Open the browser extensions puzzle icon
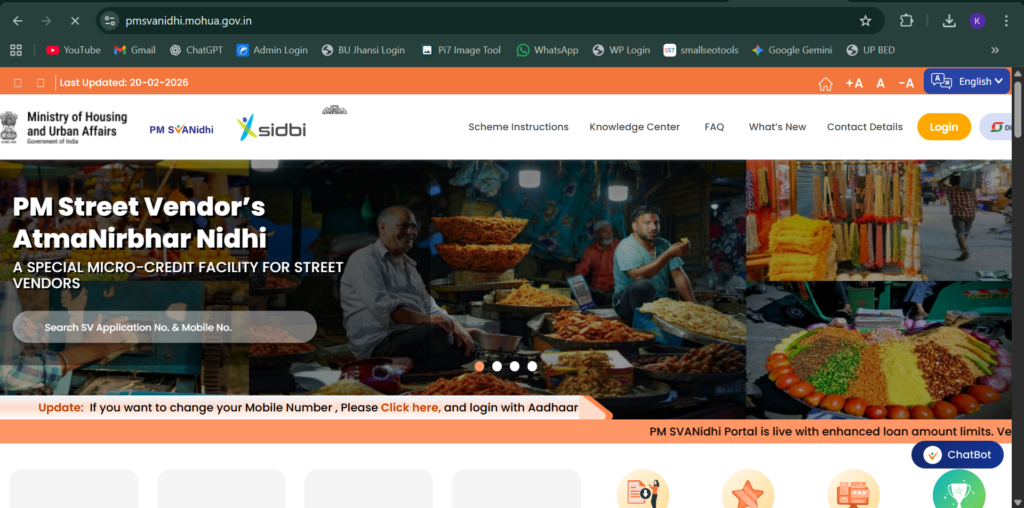 pos(906,21)
